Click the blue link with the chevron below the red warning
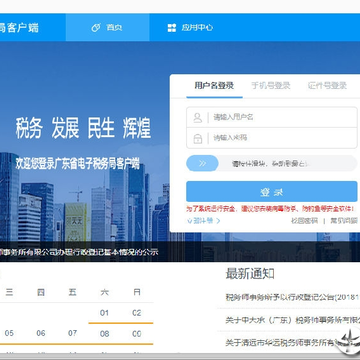The height and width of the screenshot is (360, 360). point(204,220)
